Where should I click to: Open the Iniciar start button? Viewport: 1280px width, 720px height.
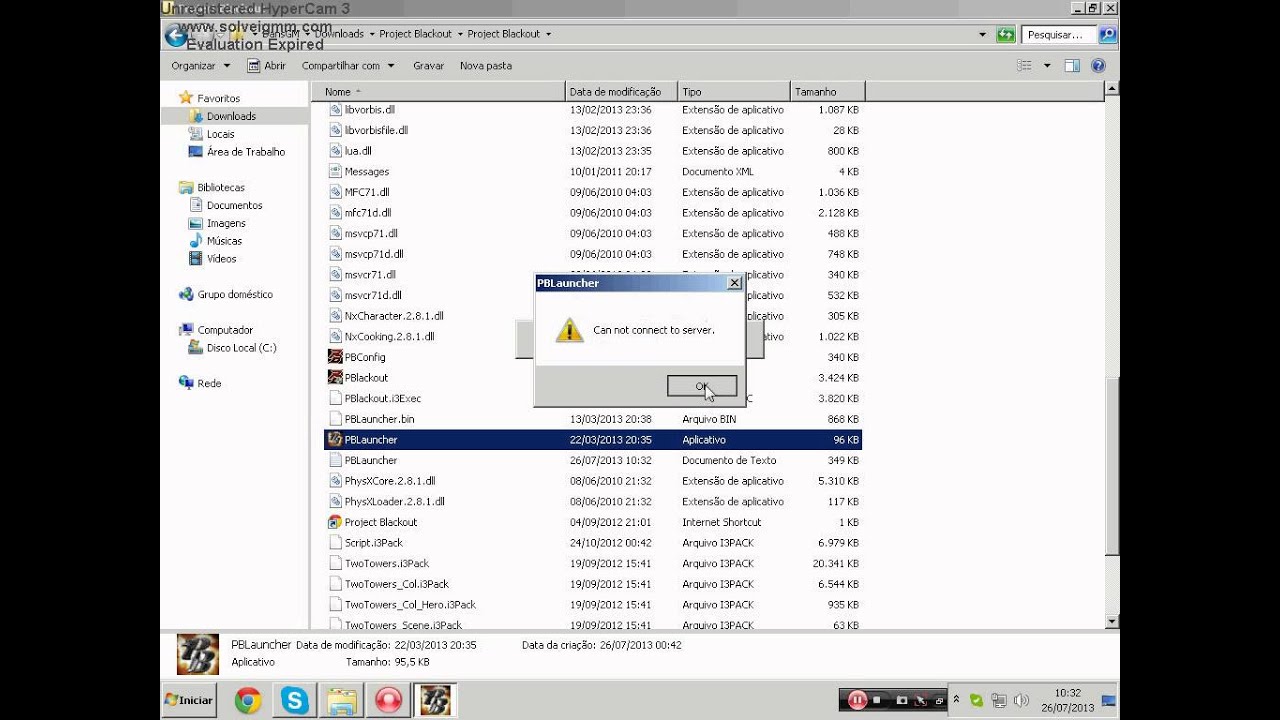point(189,700)
